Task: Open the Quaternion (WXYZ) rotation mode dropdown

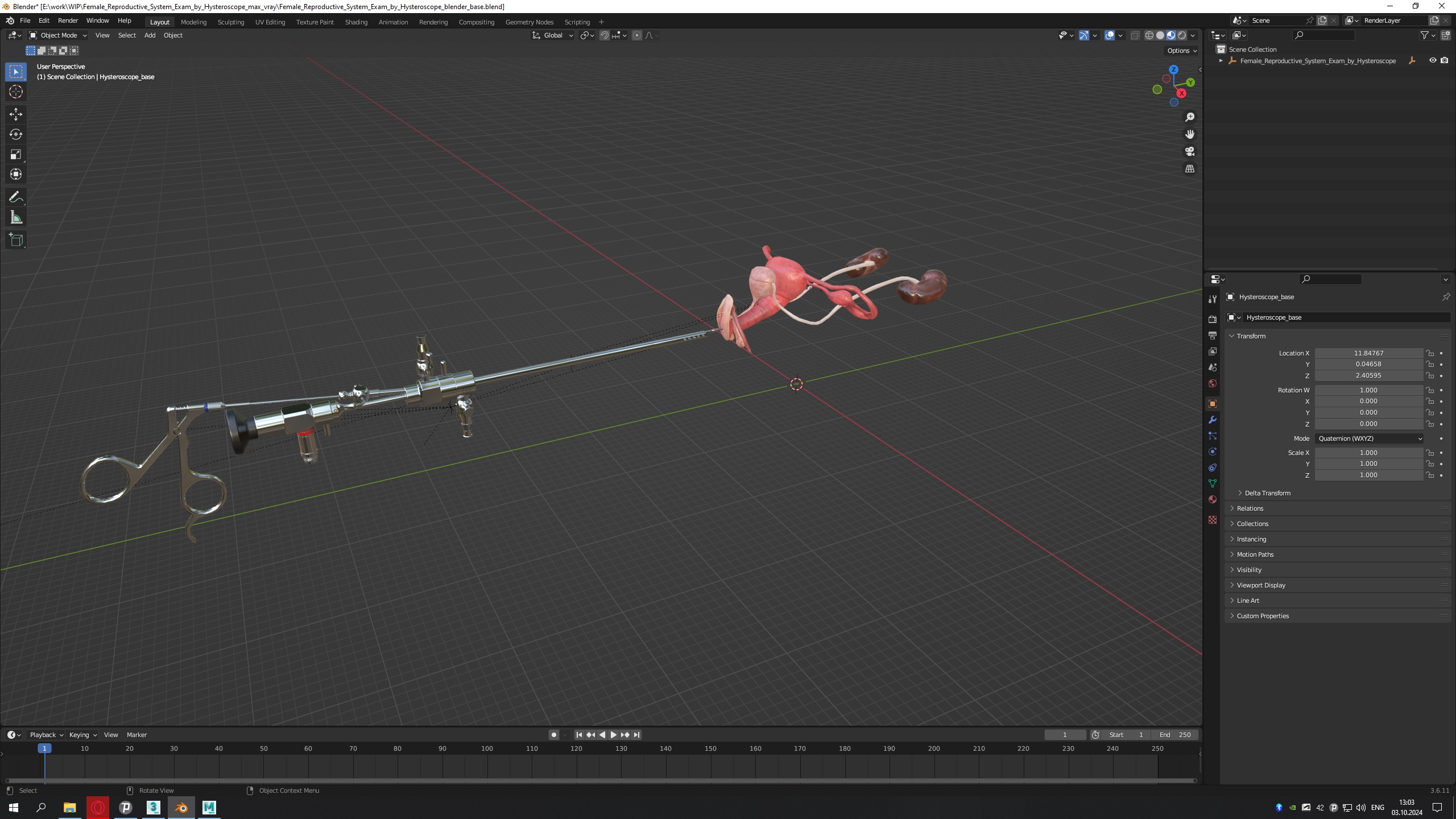Action: point(1369,439)
